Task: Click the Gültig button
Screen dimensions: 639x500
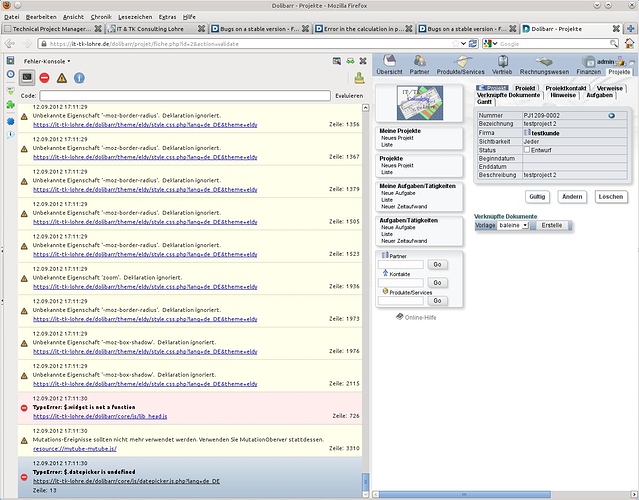Action: click(537, 197)
